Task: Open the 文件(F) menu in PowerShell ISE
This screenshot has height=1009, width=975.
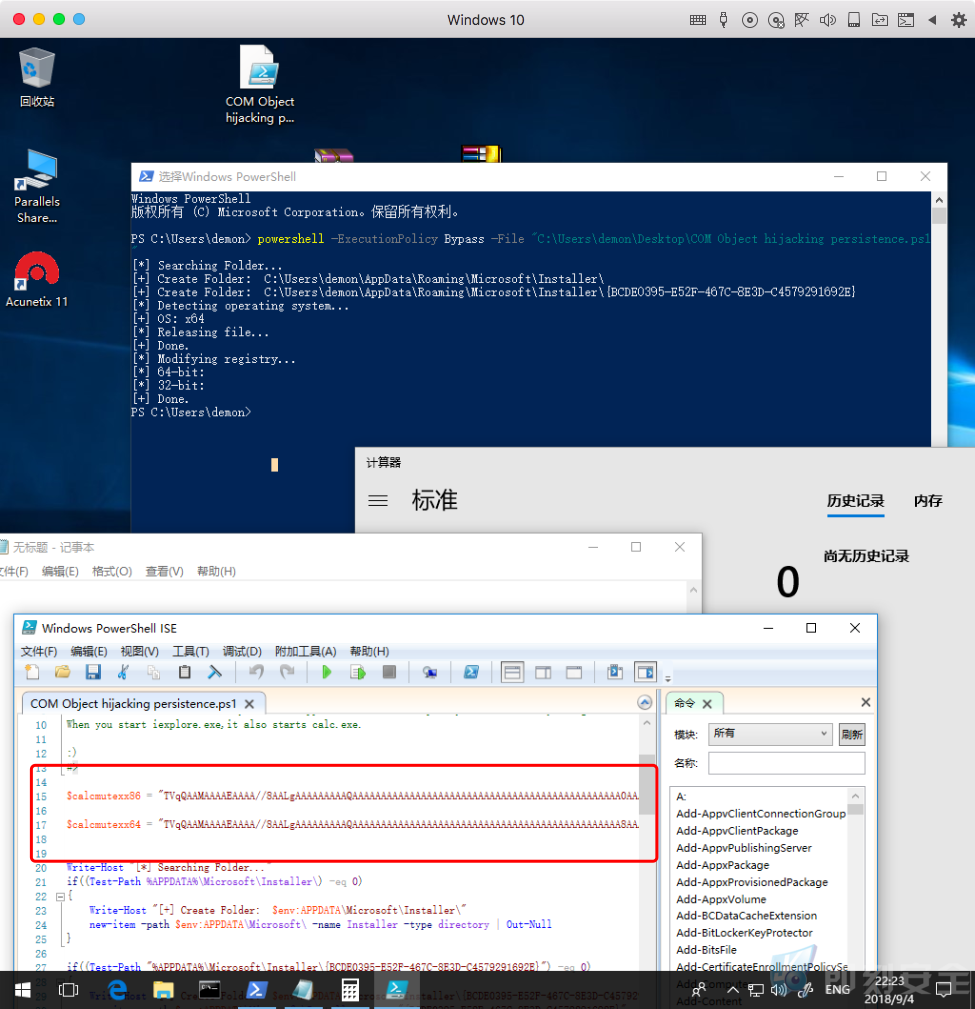Action: [39, 651]
